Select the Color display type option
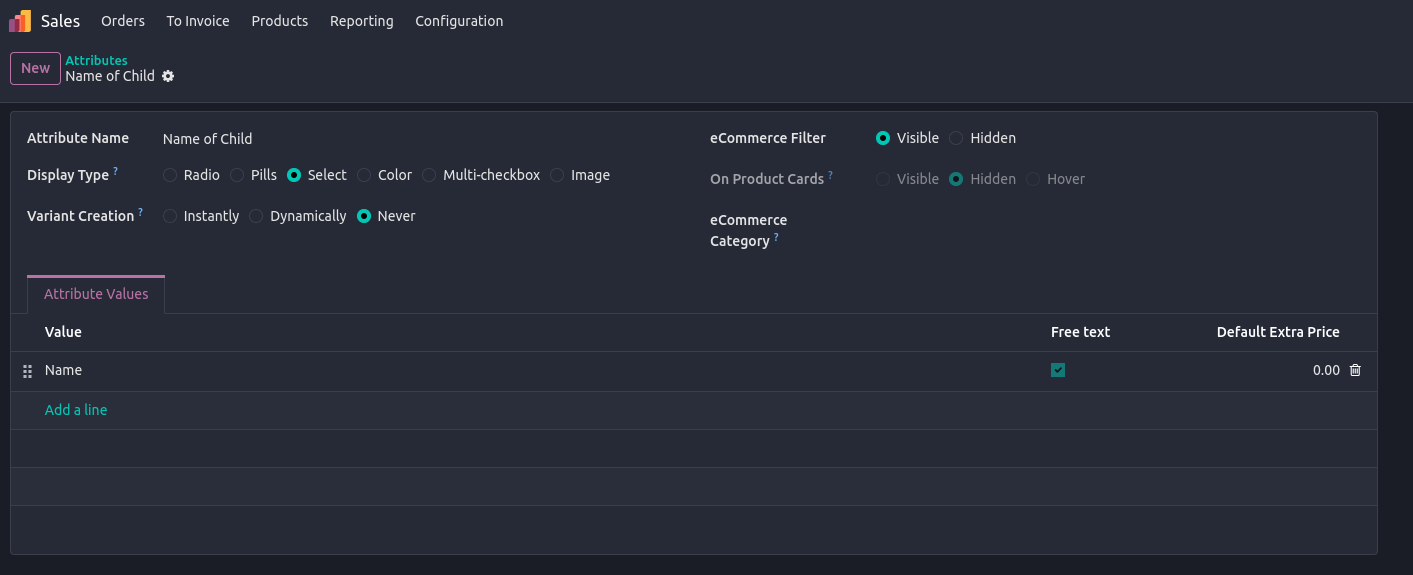Image resolution: width=1413 pixels, height=575 pixels. point(364,175)
